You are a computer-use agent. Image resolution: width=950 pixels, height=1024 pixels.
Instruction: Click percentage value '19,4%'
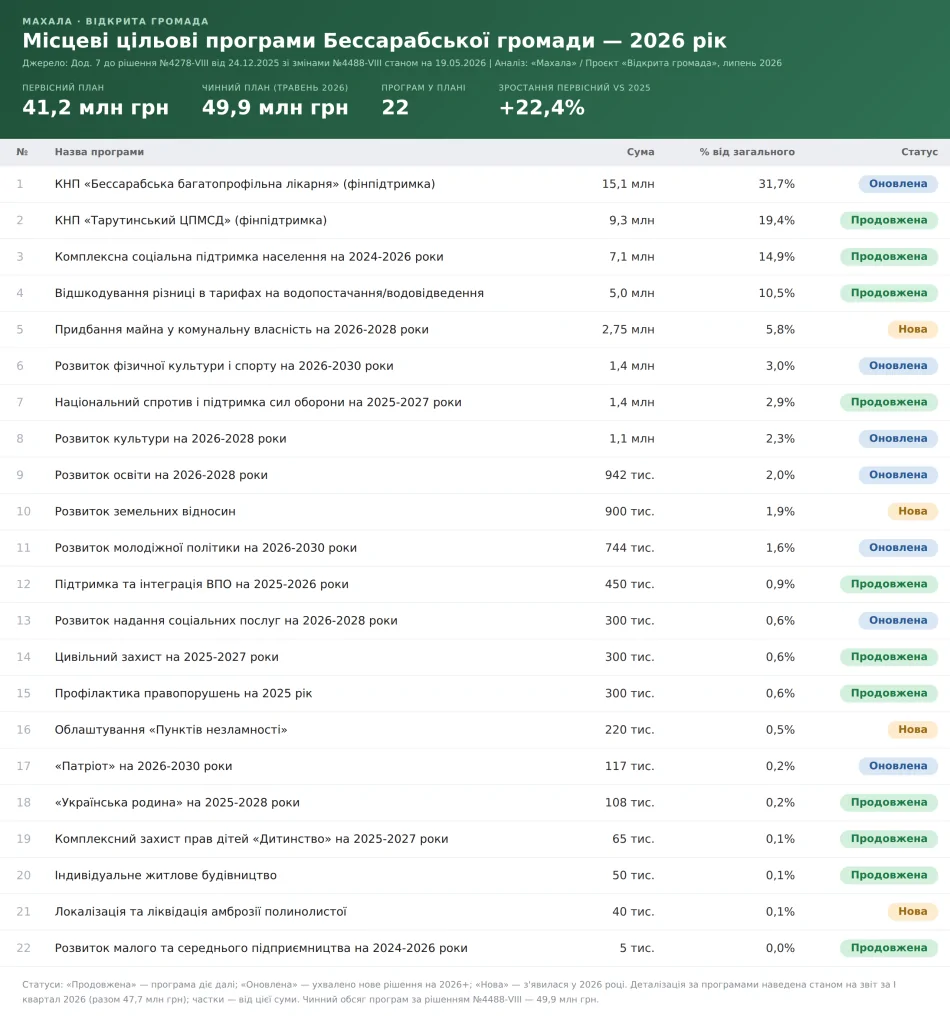(x=776, y=221)
